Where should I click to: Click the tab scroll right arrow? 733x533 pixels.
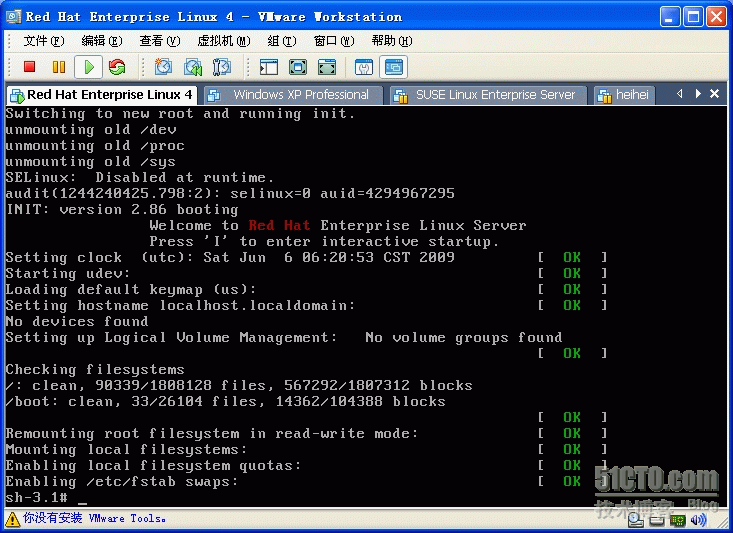coord(698,94)
